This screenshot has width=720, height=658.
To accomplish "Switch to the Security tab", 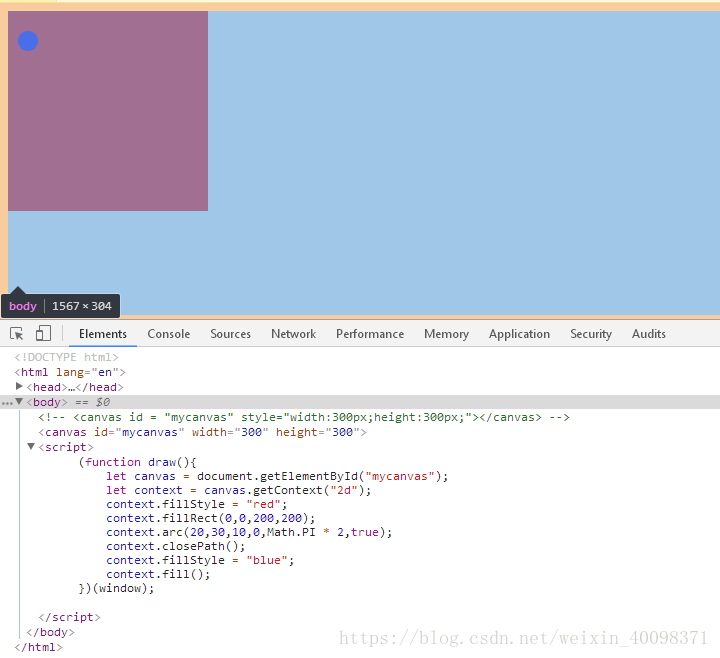I will pos(591,334).
